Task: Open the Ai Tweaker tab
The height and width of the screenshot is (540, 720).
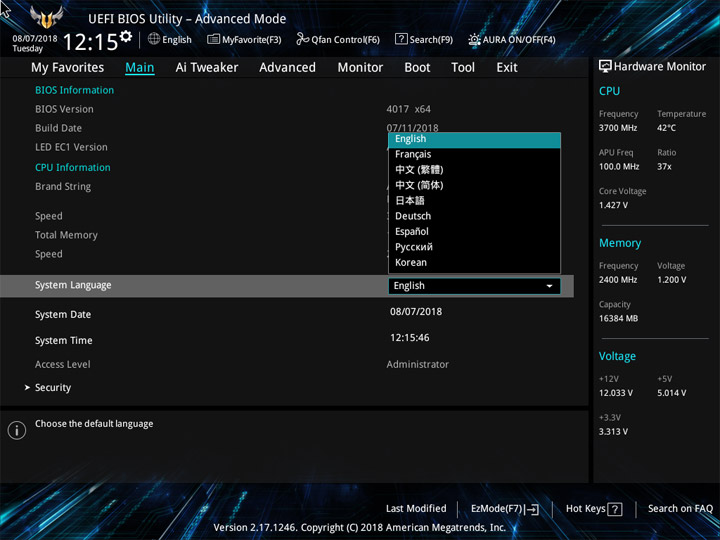Action: click(x=207, y=68)
